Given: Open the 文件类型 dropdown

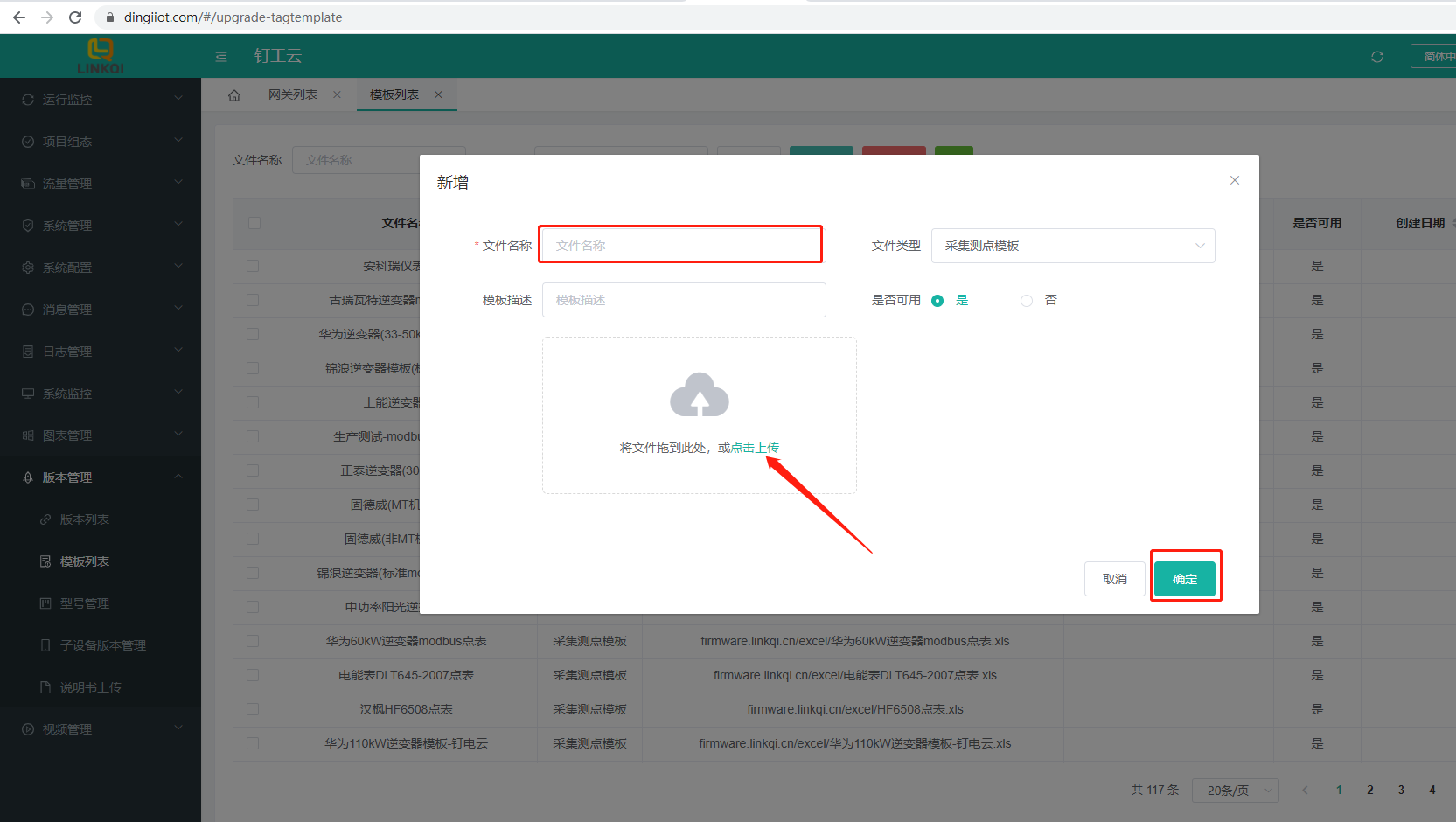Looking at the screenshot, I should click(1072, 246).
